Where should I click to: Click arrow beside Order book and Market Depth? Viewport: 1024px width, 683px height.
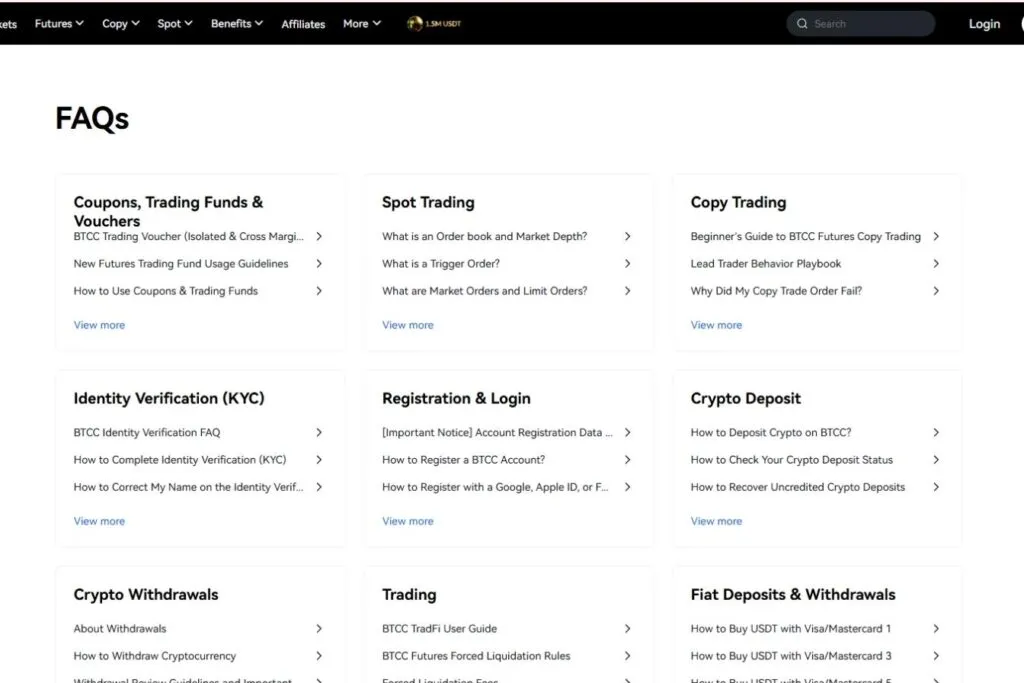(x=628, y=236)
